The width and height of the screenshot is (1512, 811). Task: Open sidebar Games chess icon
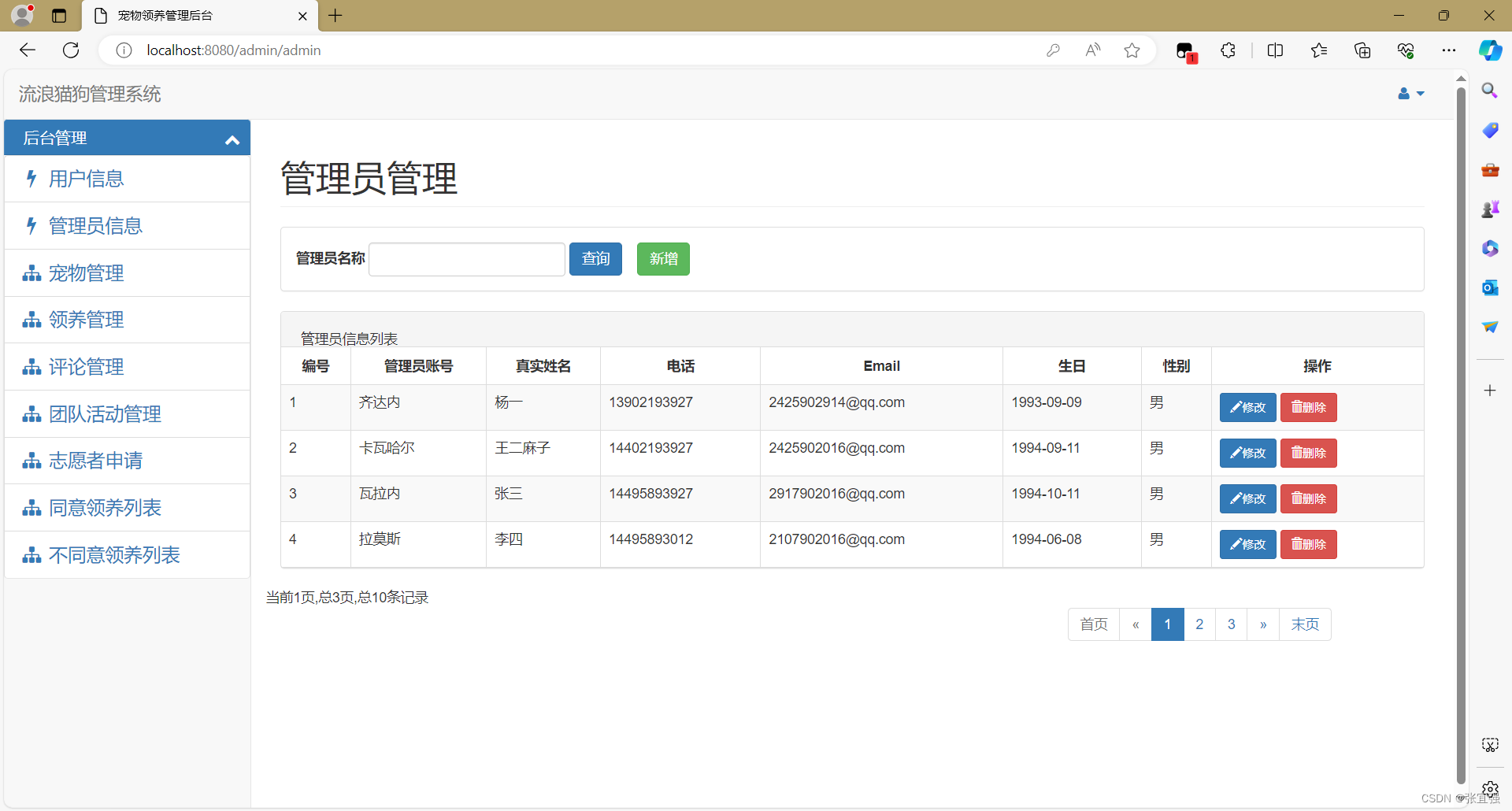pos(1490,209)
